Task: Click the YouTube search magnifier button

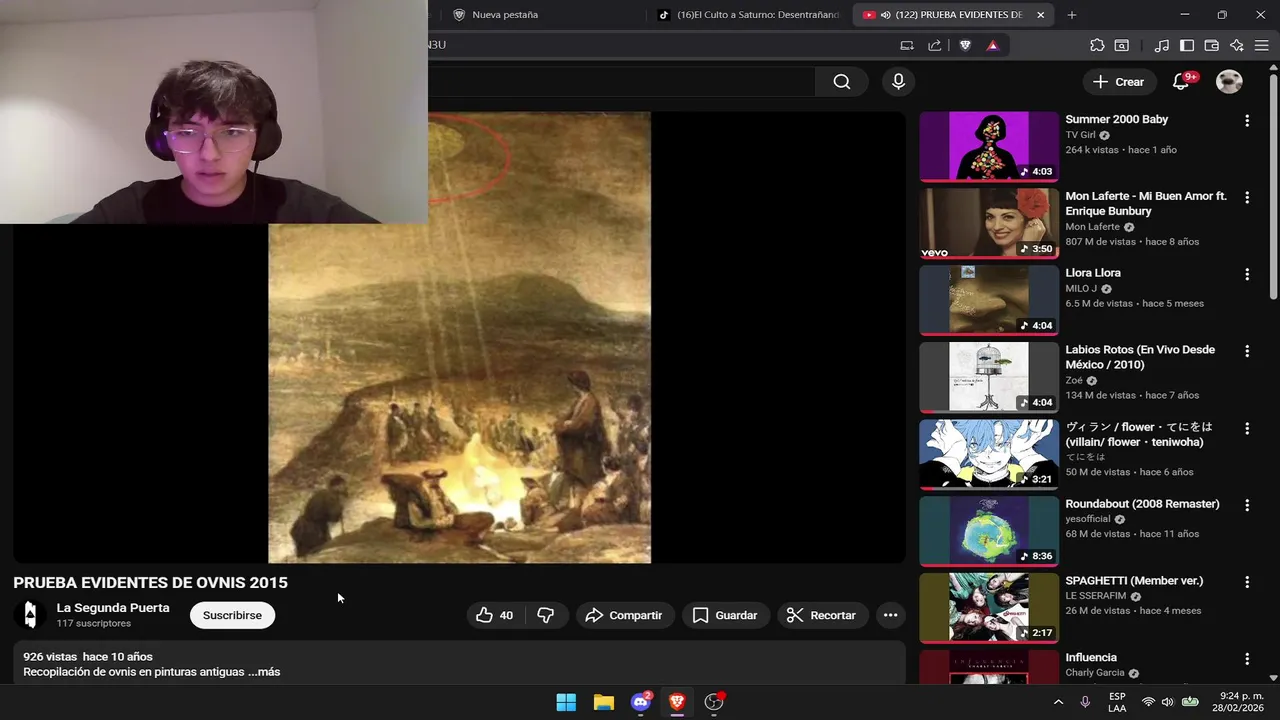Action: click(842, 82)
